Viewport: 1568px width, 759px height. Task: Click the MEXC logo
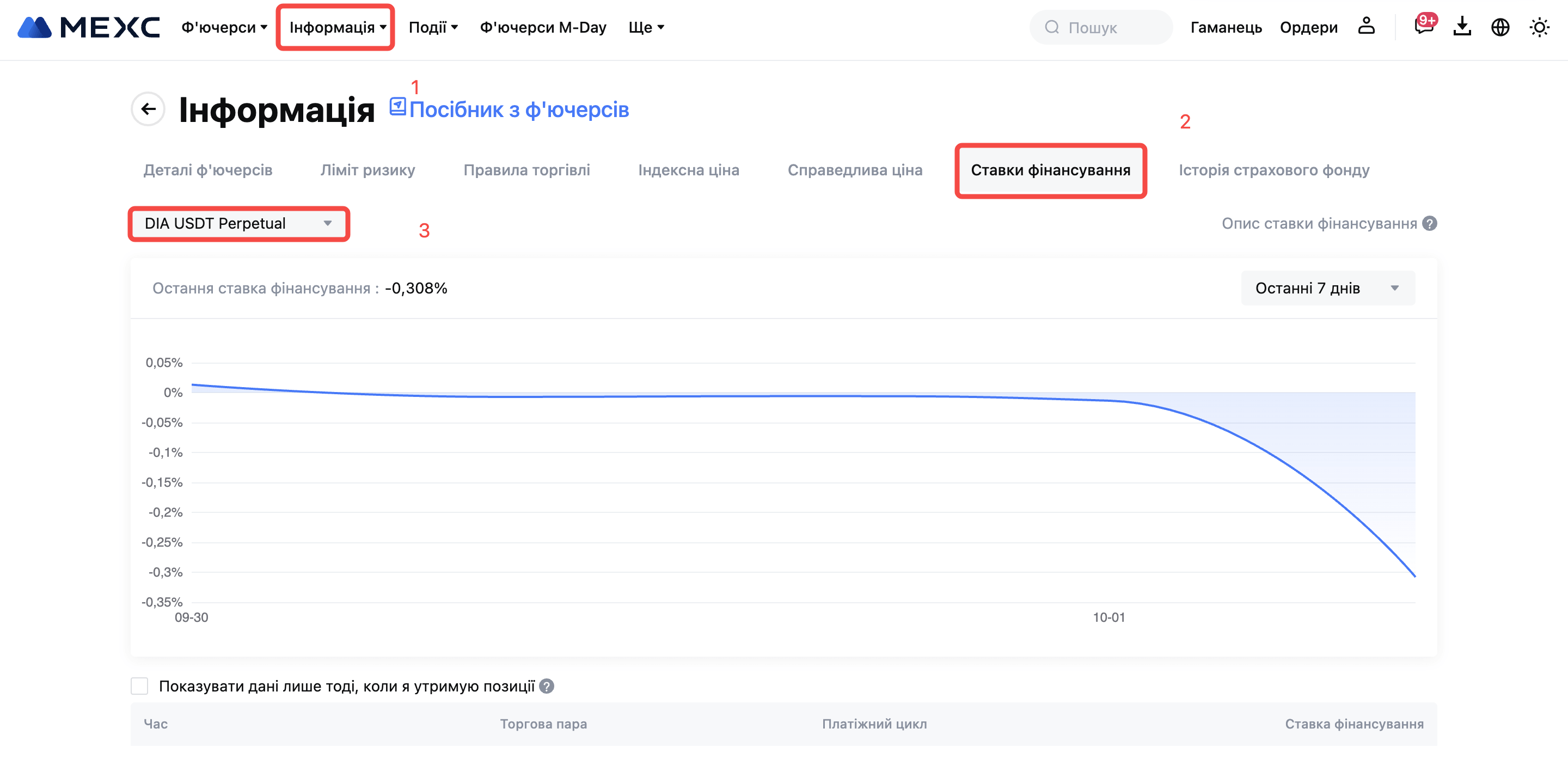(x=89, y=27)
